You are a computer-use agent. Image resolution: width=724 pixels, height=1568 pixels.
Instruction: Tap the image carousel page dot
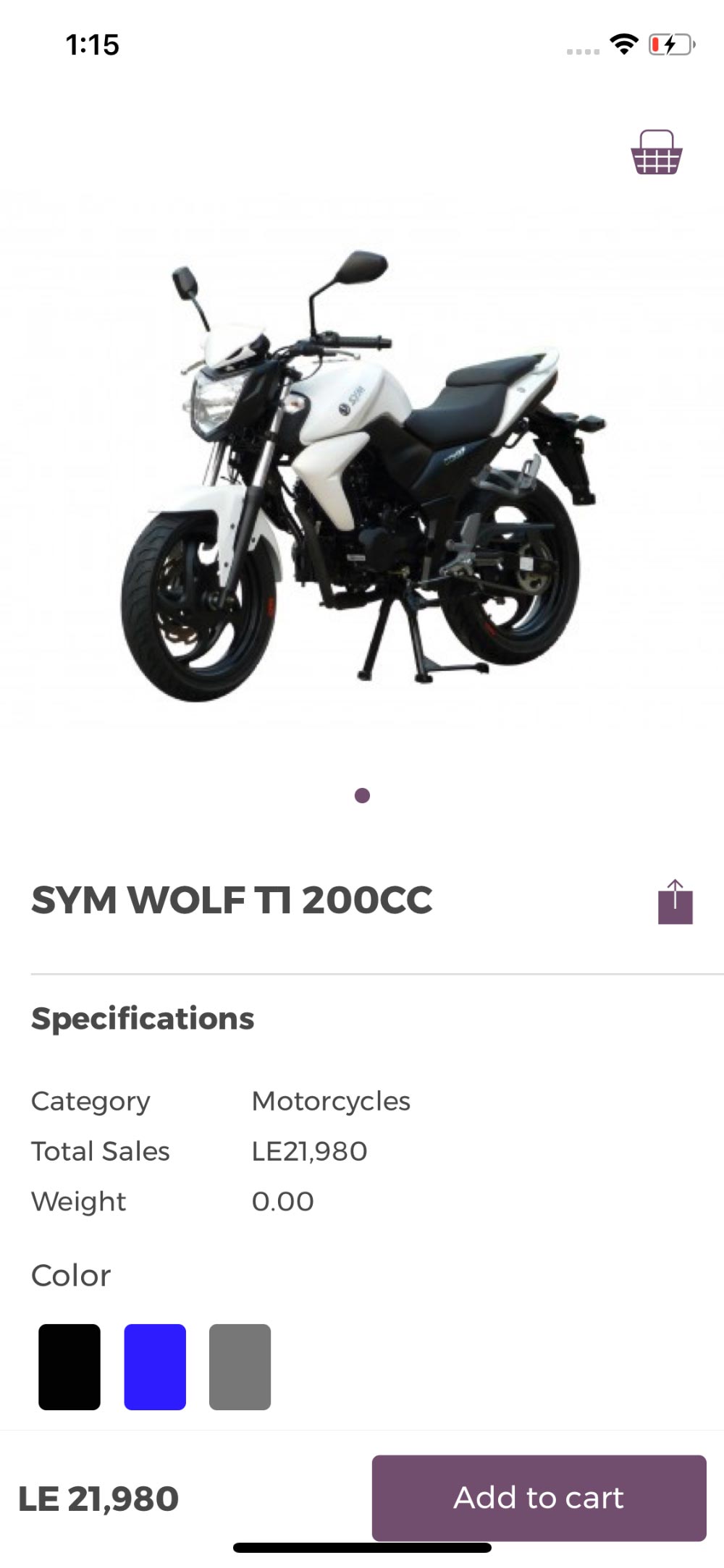[362, 796]
